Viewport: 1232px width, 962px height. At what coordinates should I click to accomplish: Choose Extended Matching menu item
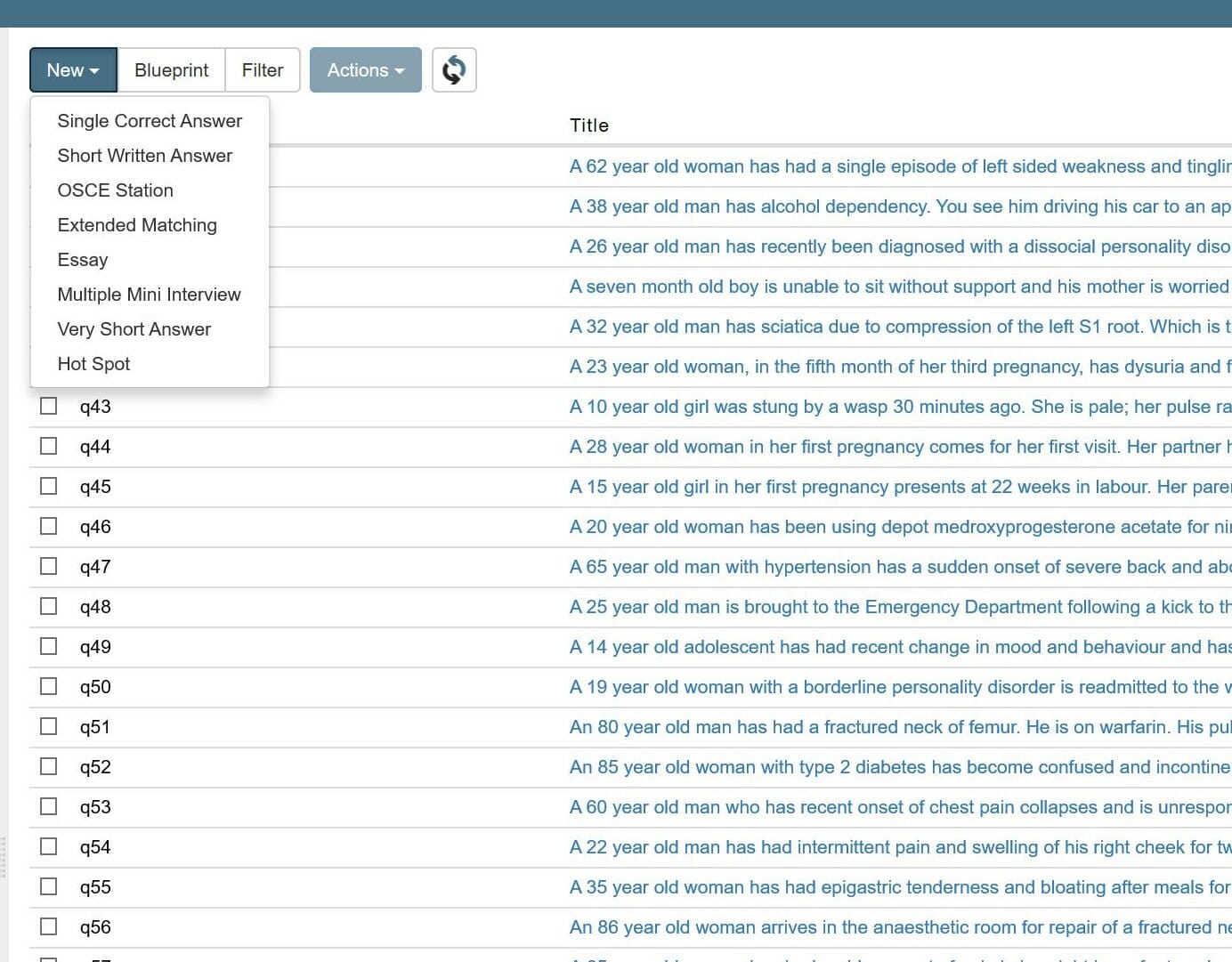[x=137, y=225]
